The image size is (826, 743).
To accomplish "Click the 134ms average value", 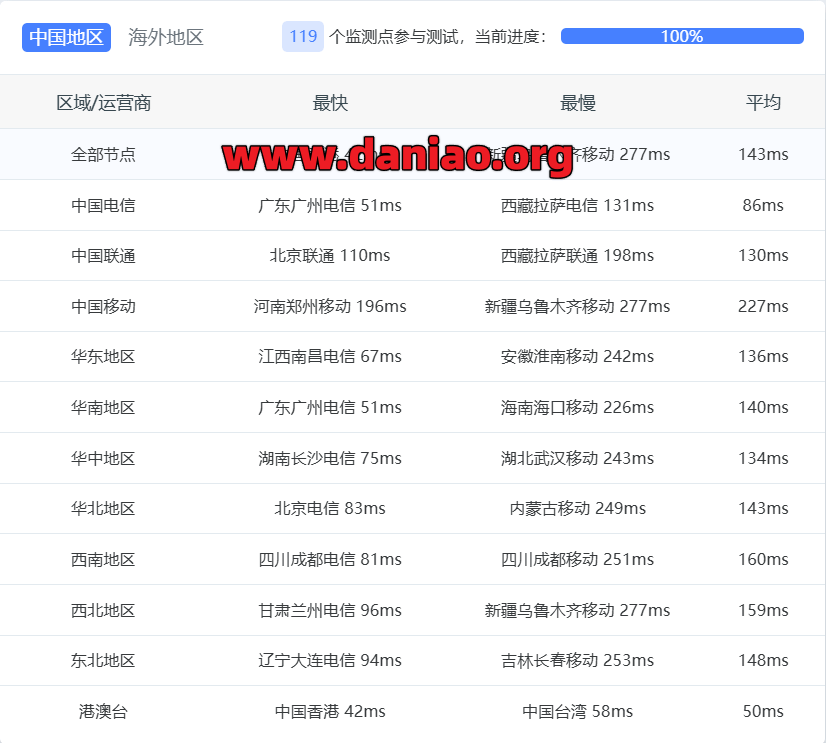I will click(x=763, y=458).
